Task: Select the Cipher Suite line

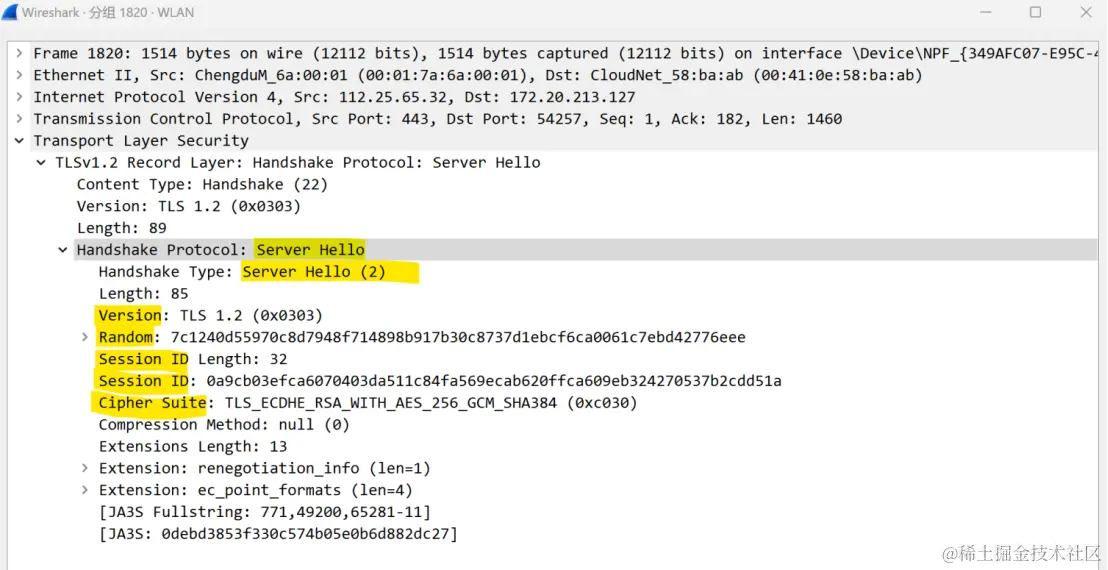Action: tap(367, 403)
